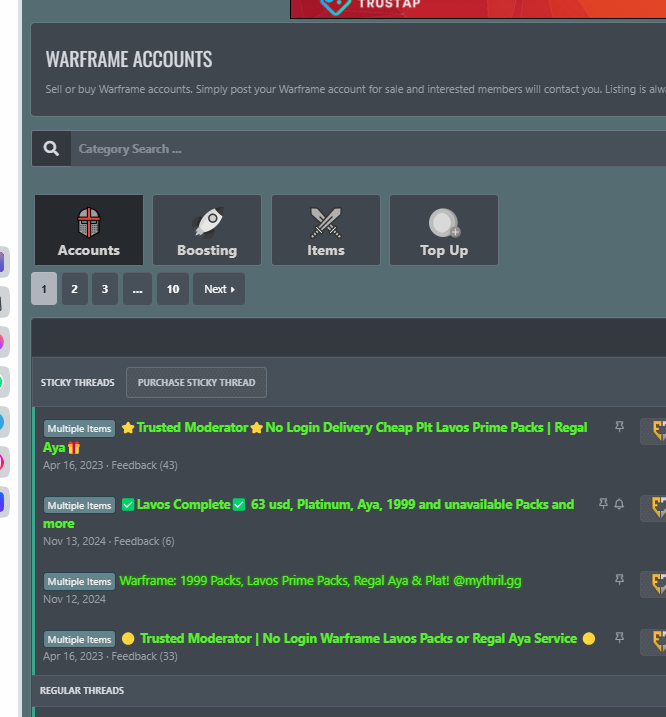Click the Sticky Threads label

tap(77, 383)
